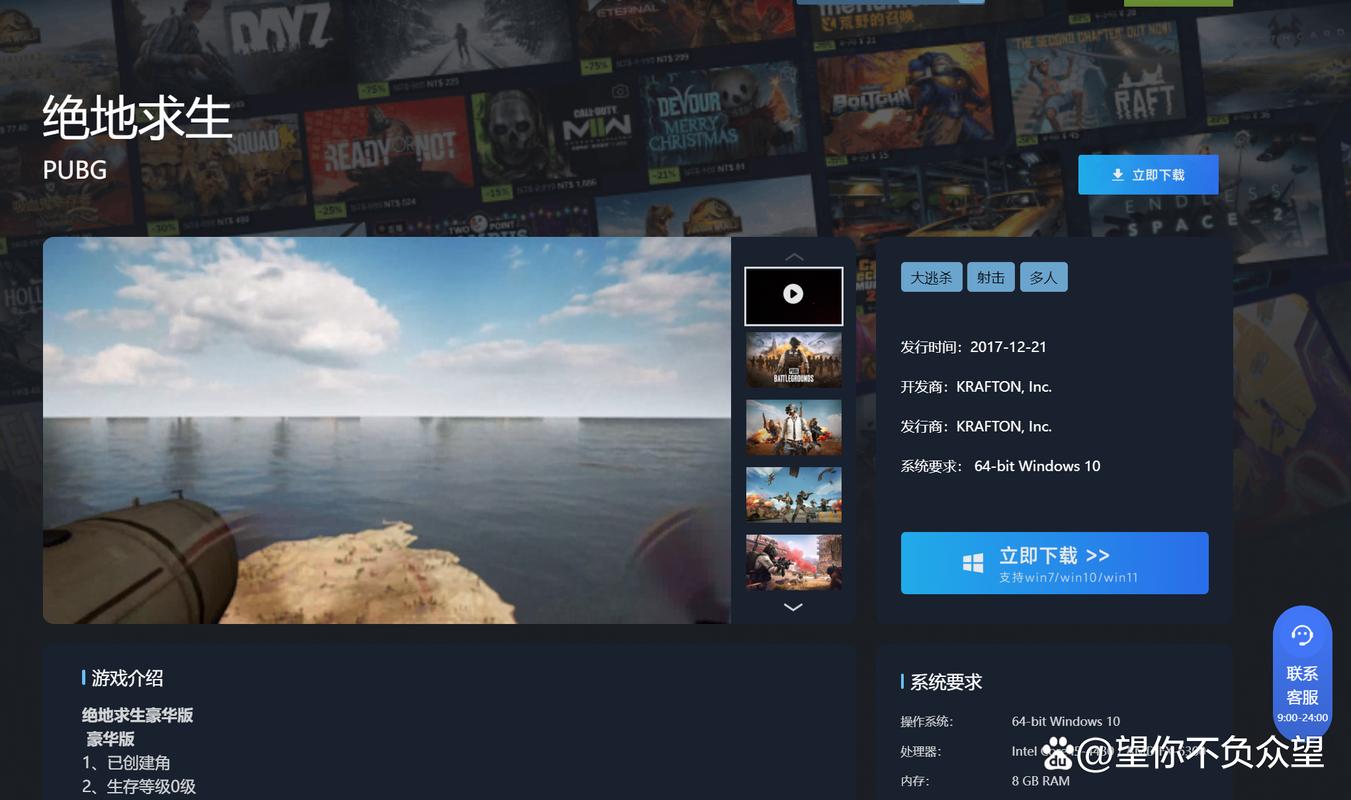Click the 系统要求 section heading
1351x800 pixels.
pos(946,682)
